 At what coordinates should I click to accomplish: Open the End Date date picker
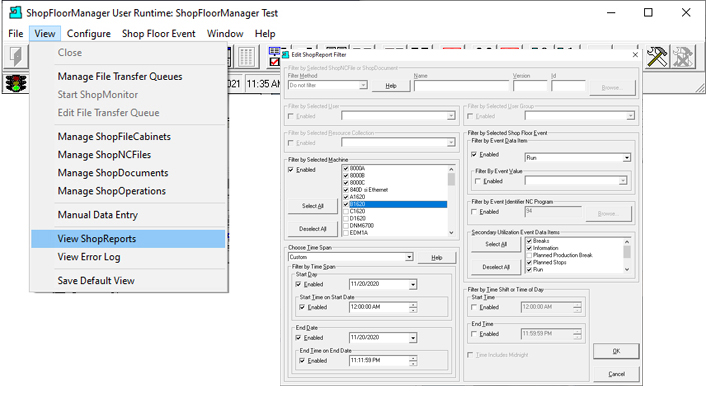[x=413, y=338]
